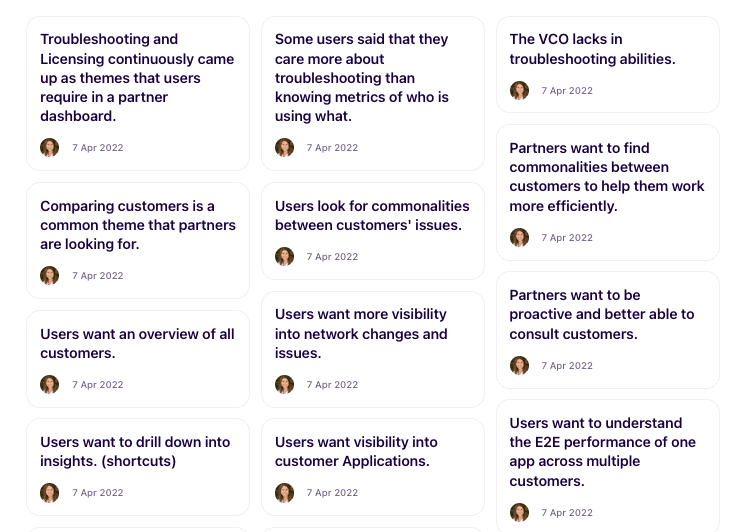Open 'Users want to drill down into insights' card

click(x=138, y=467)
